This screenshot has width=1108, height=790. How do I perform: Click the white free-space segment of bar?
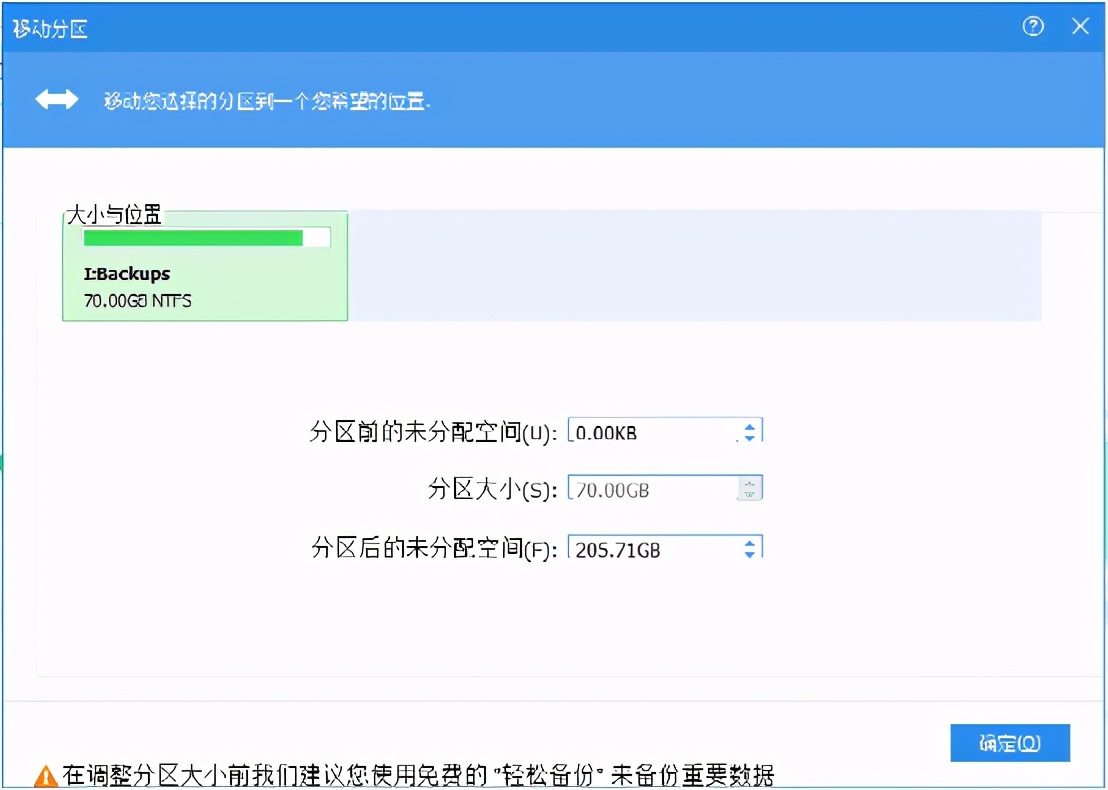pos(318,237)
